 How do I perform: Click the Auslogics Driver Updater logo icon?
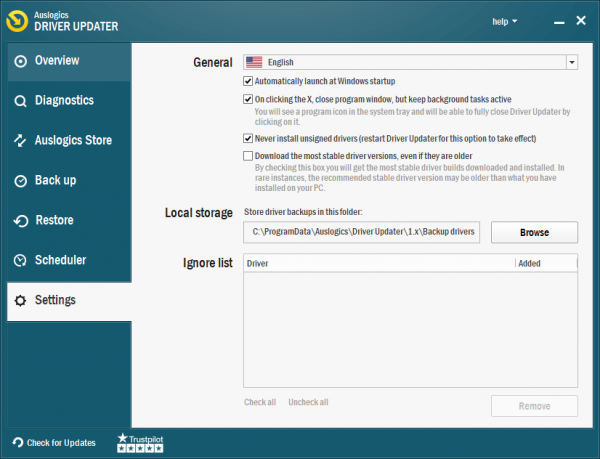[17, 21]
